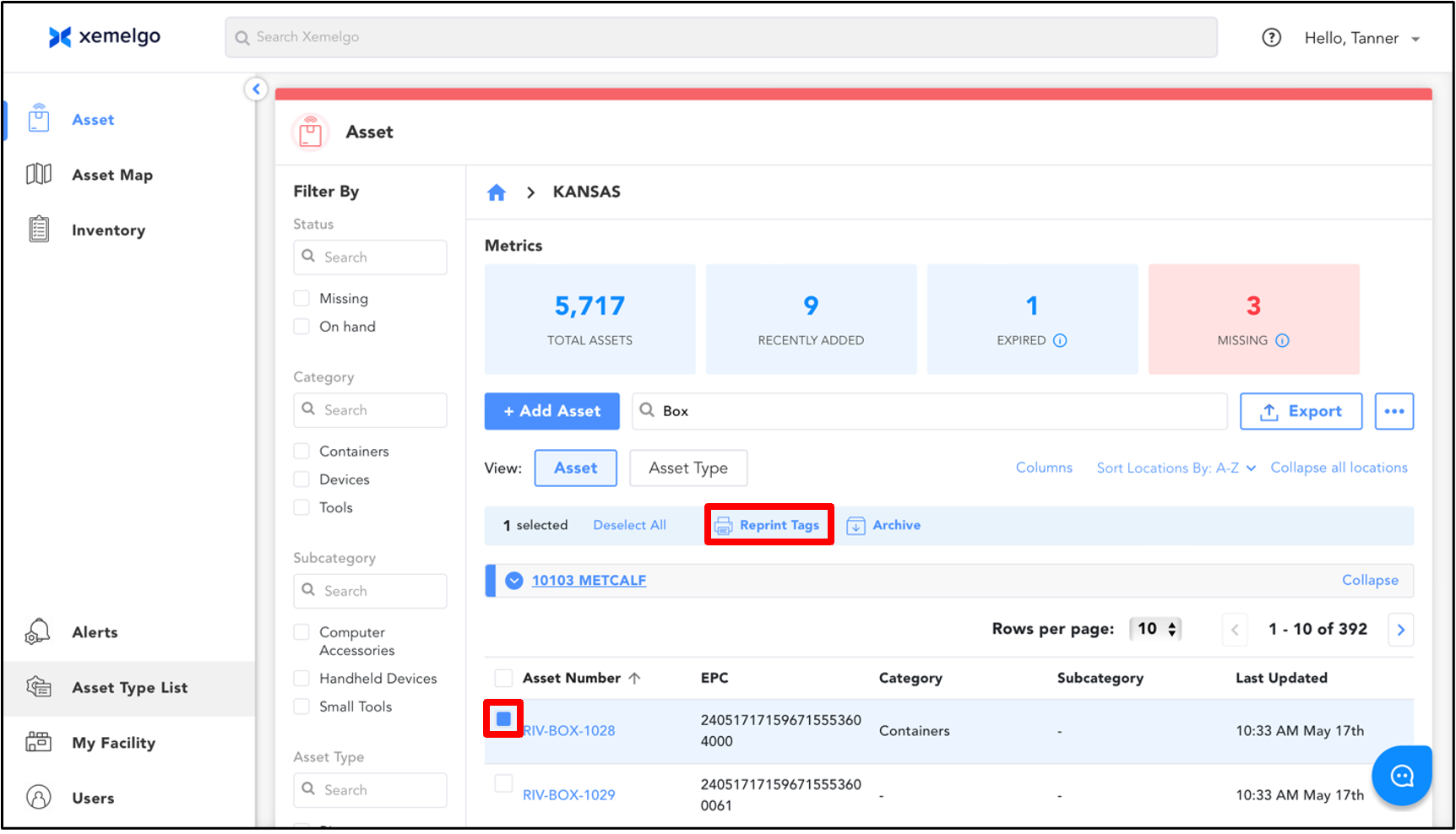Screen dimensions: 1456x834
Task: Click the Asset Map sidebar icon
Action: coord(39,175)
